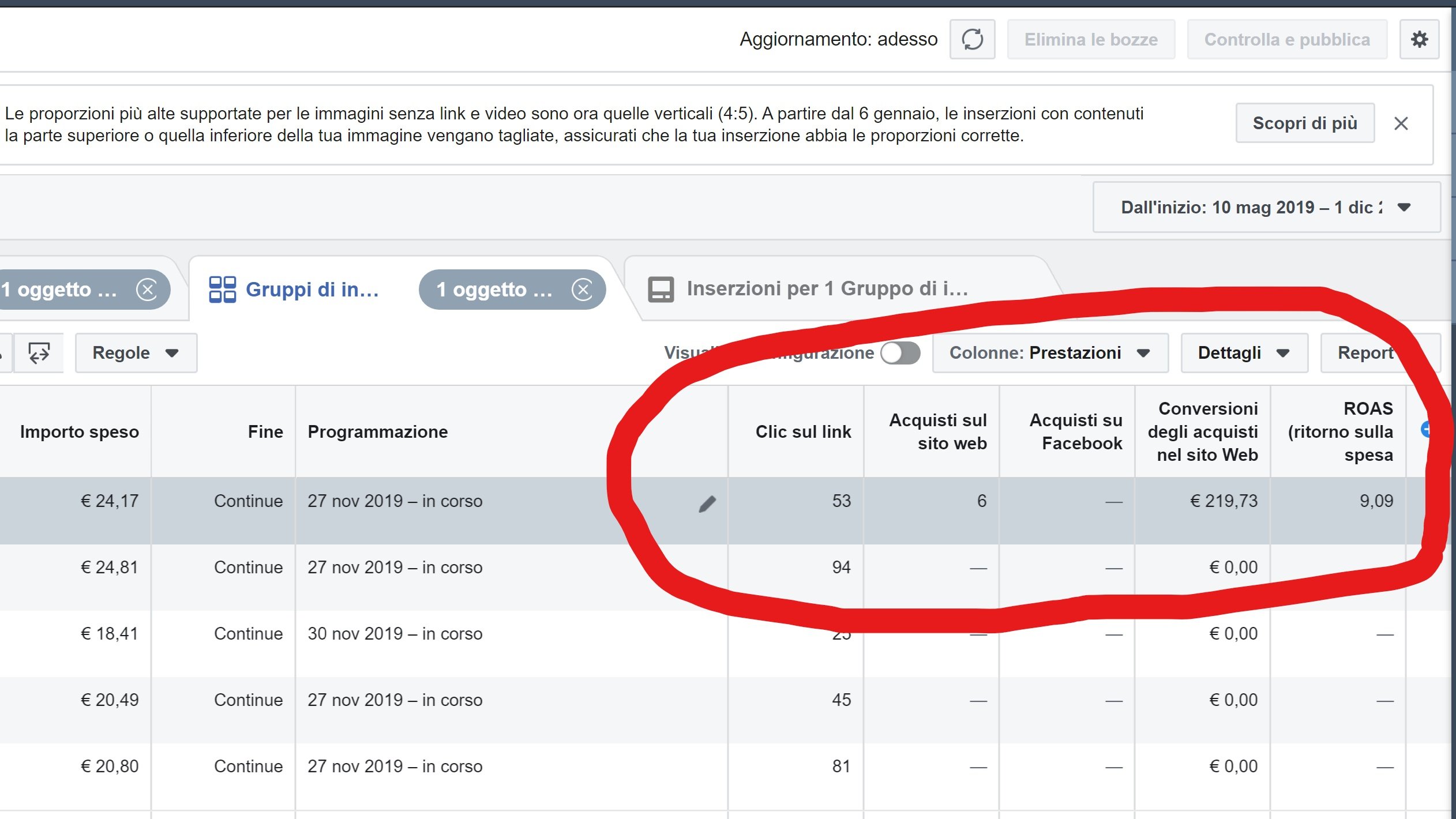Screen dimensions: 1456x819
Task: Toggle the Visualizza configurazione switch
Action: tap(900, 353)
